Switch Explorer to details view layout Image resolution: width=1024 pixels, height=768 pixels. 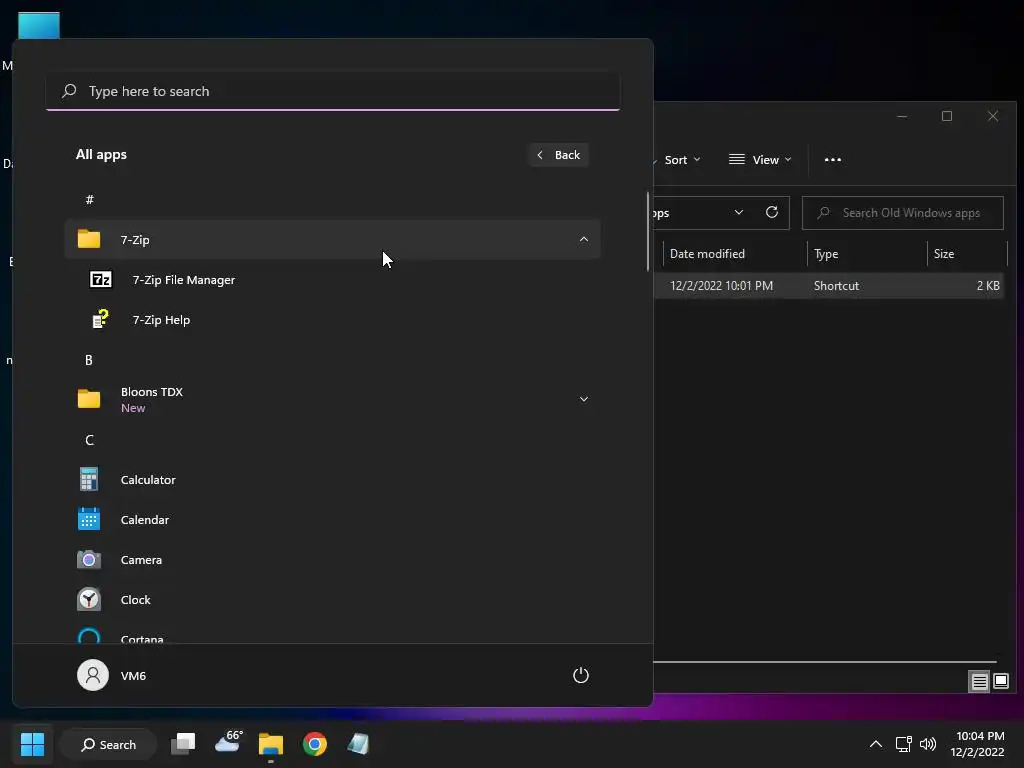coord(979,682)
